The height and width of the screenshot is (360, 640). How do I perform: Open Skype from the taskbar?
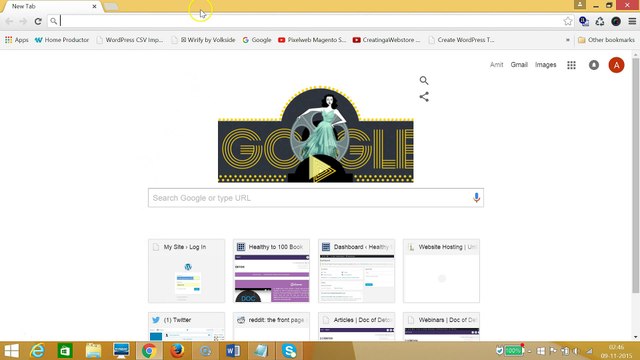pyautogui.click(x=289, y=351)
